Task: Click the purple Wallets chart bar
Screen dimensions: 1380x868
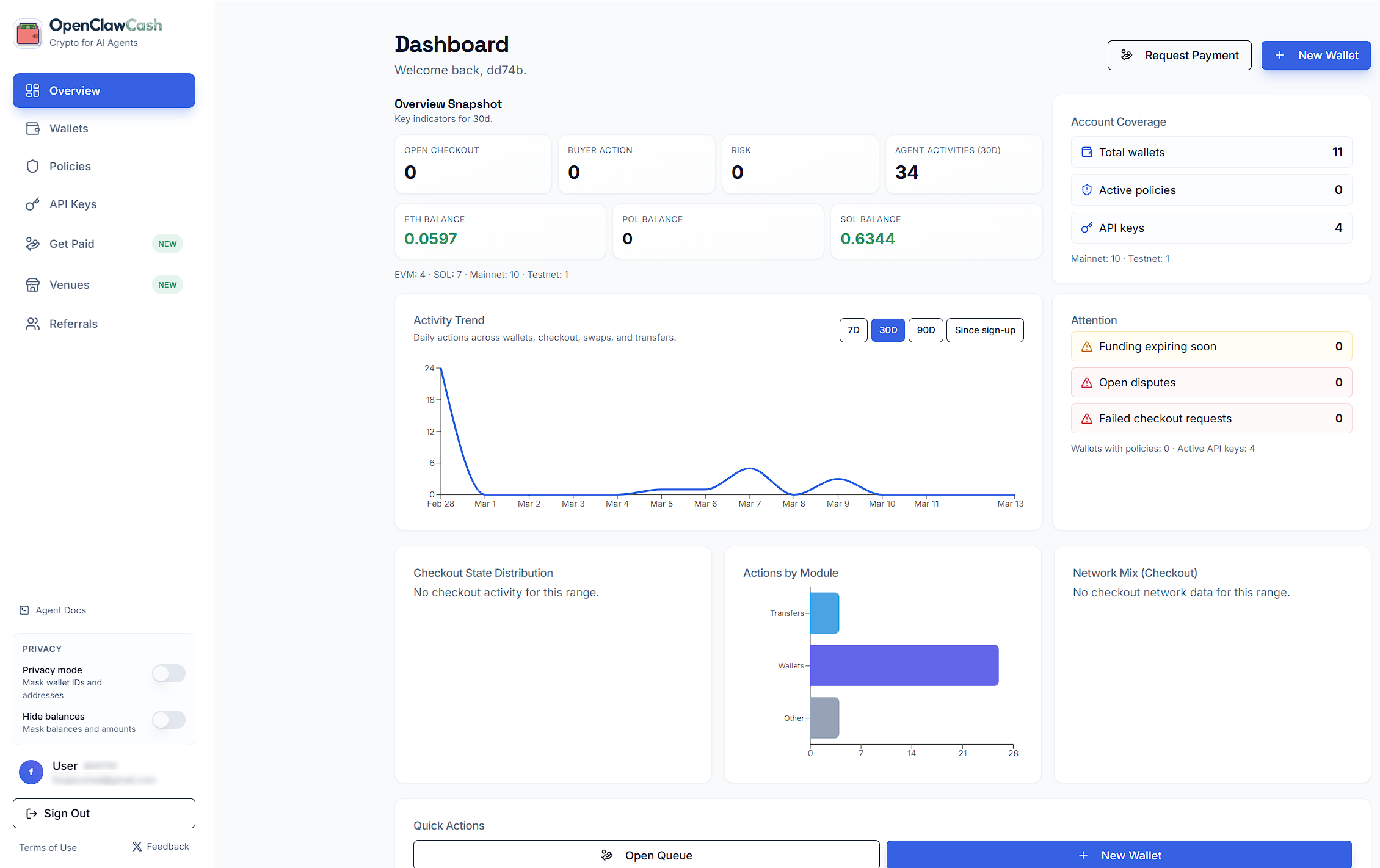Action: [904, 665]
